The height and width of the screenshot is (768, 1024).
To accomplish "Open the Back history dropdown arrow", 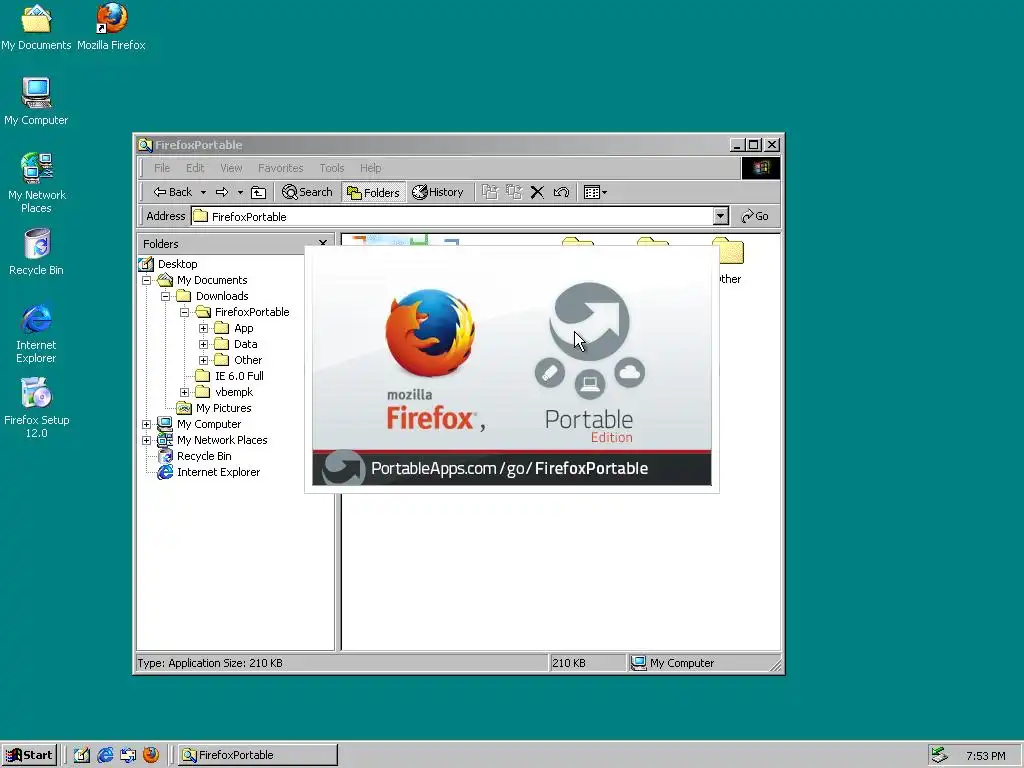I will coord(203,192).
